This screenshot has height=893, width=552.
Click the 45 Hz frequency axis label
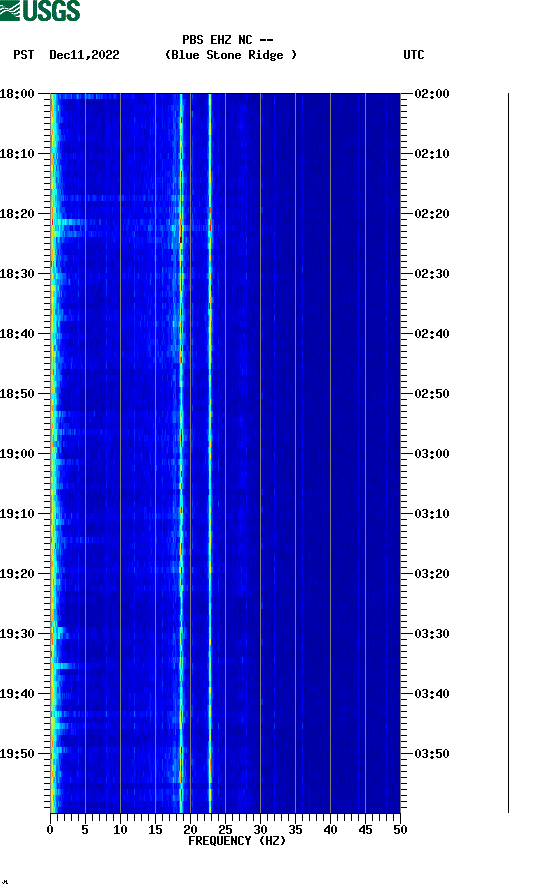coord(365,830)
